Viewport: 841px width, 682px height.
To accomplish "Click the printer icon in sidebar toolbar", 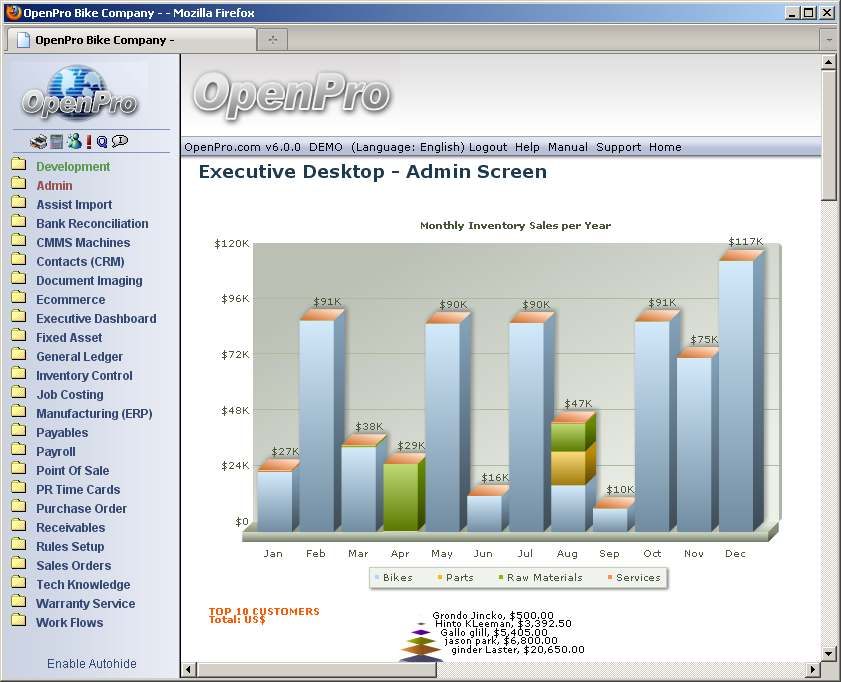I will click(37, 141).
